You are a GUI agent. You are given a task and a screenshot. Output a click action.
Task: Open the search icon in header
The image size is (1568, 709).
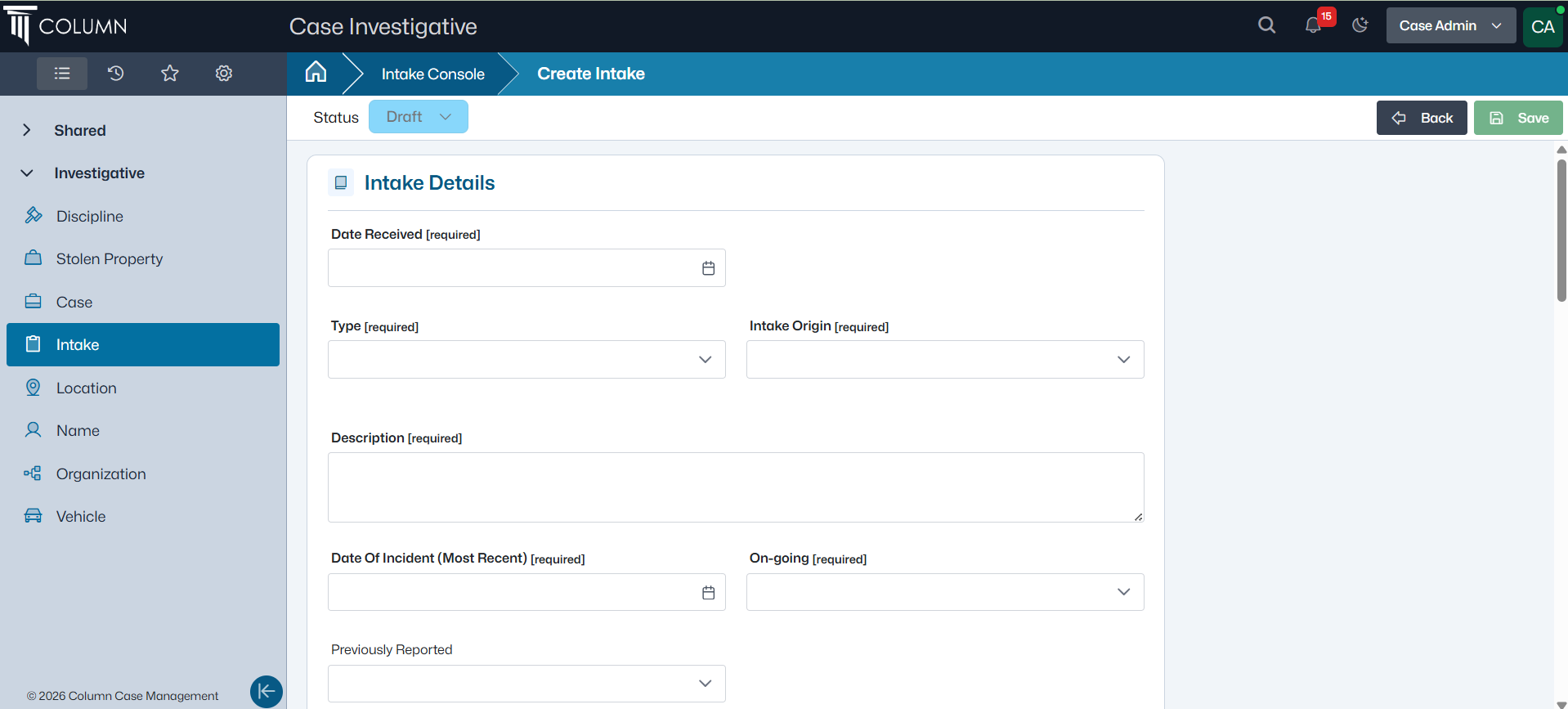[1266, 25]
